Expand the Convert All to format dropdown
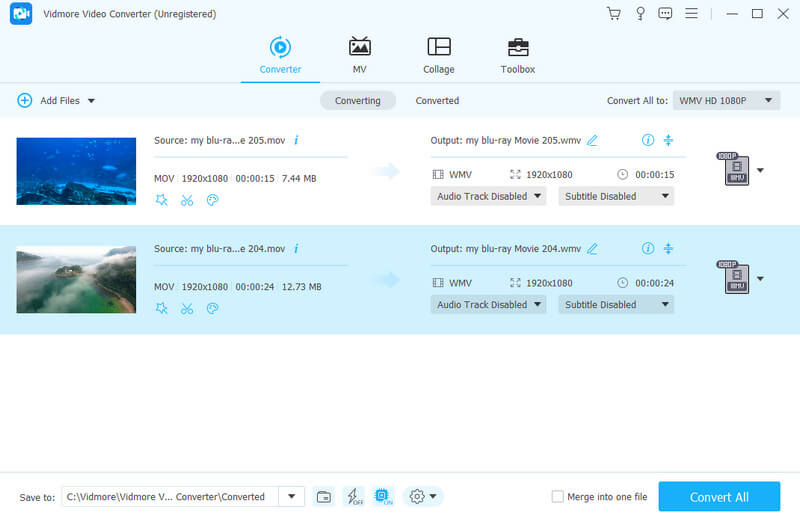The image size is (800, 516). click(x=726, y=101)
